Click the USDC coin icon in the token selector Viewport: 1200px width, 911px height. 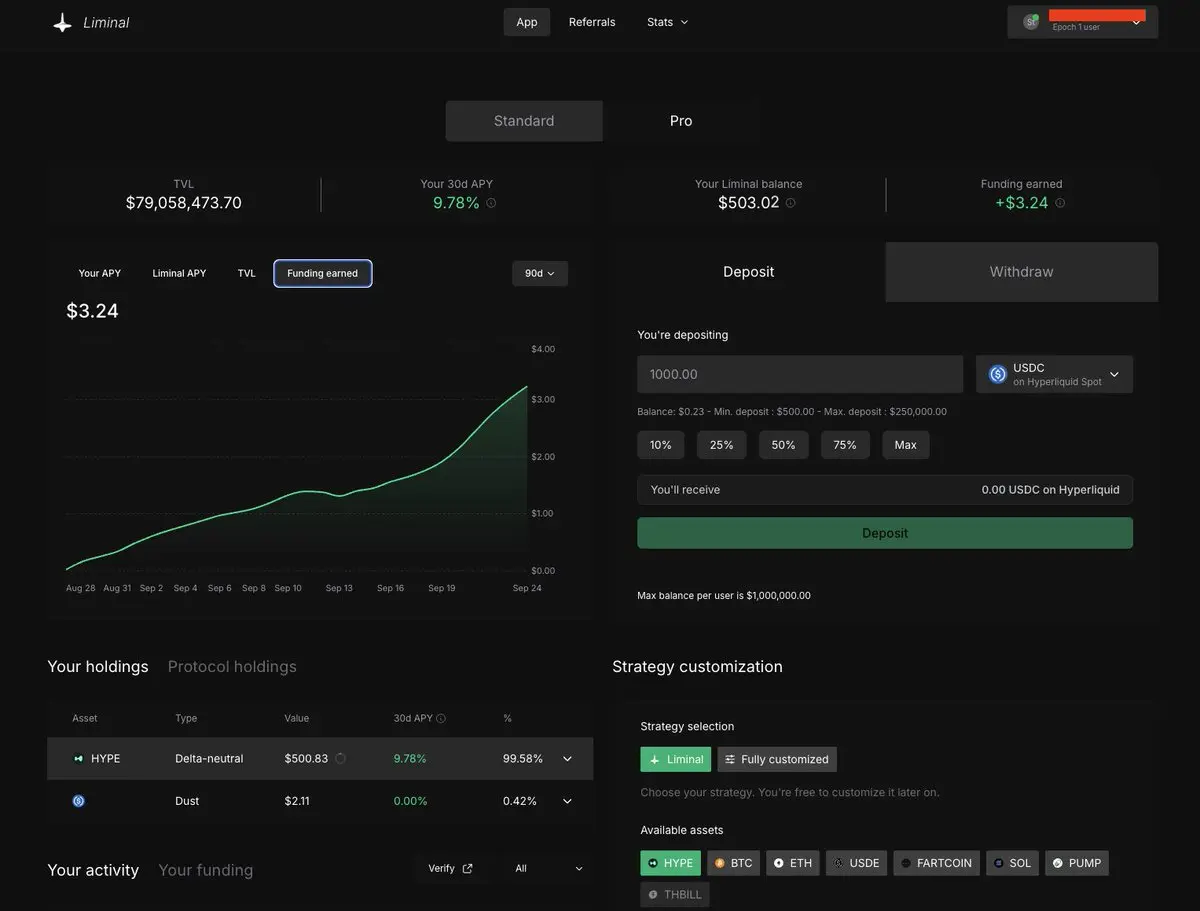tap(997, 374)
